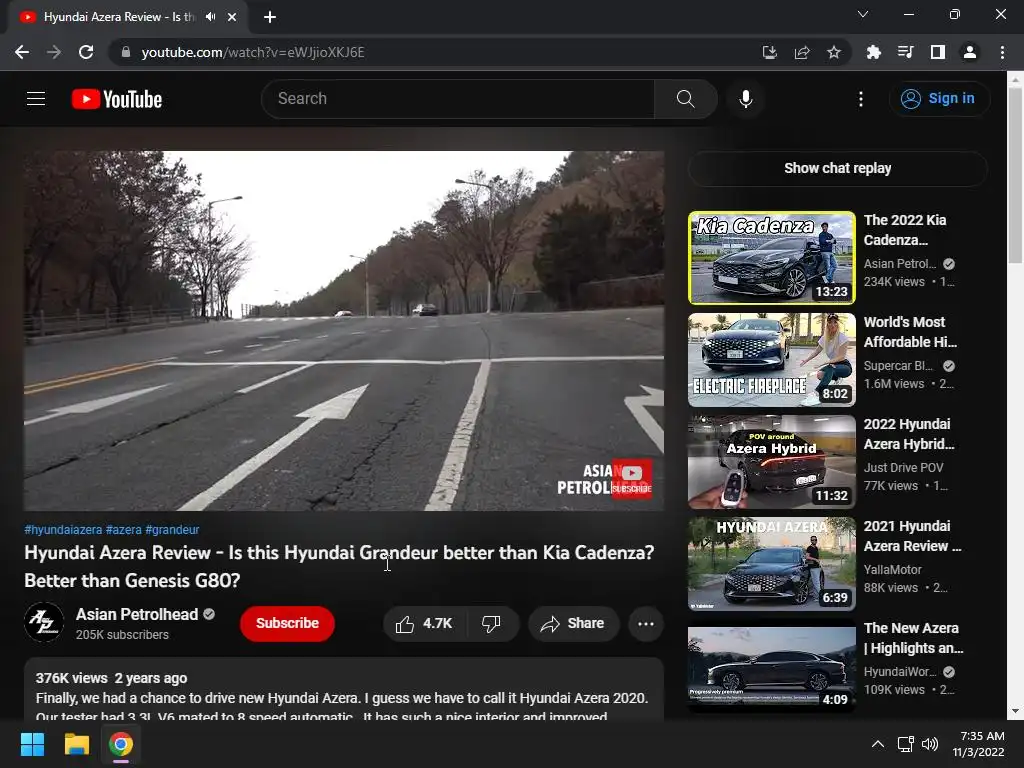Open YouTube settings three-dot menu

click(x=861, y=99)
